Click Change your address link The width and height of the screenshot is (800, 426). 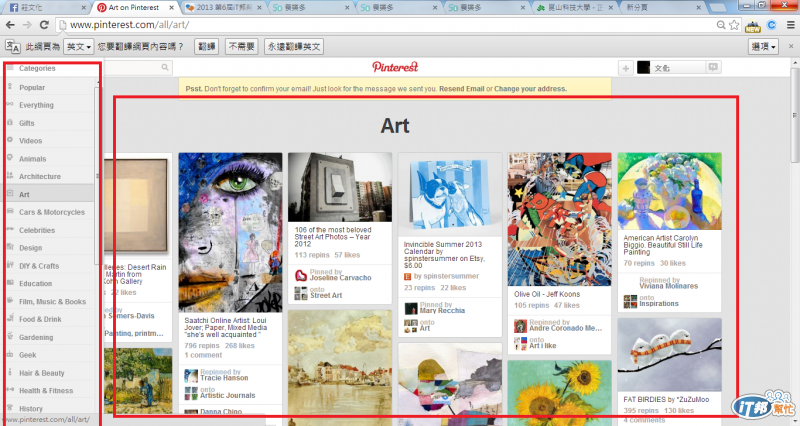530,89
